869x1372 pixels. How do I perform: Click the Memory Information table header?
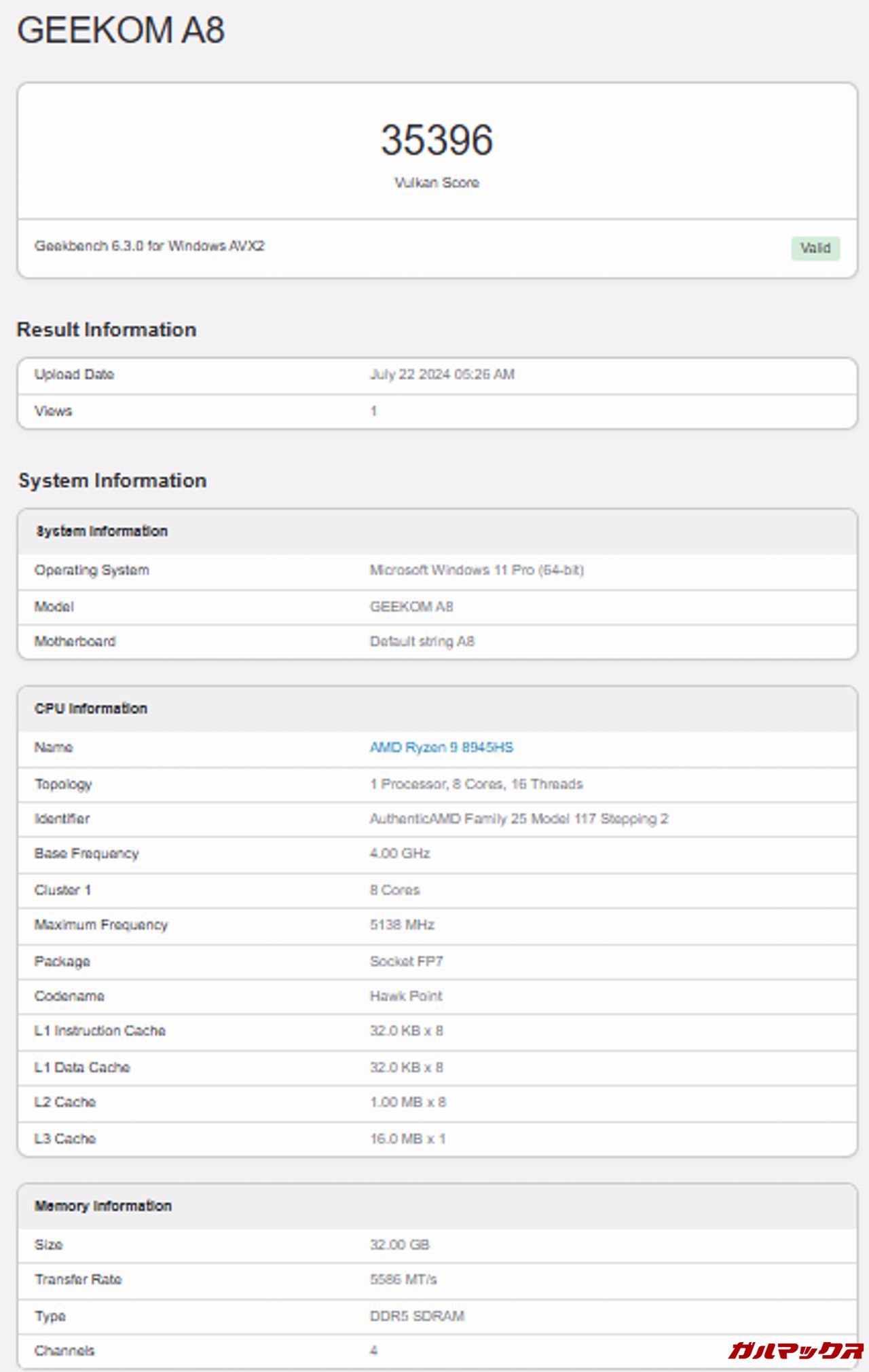[103, 1206]
